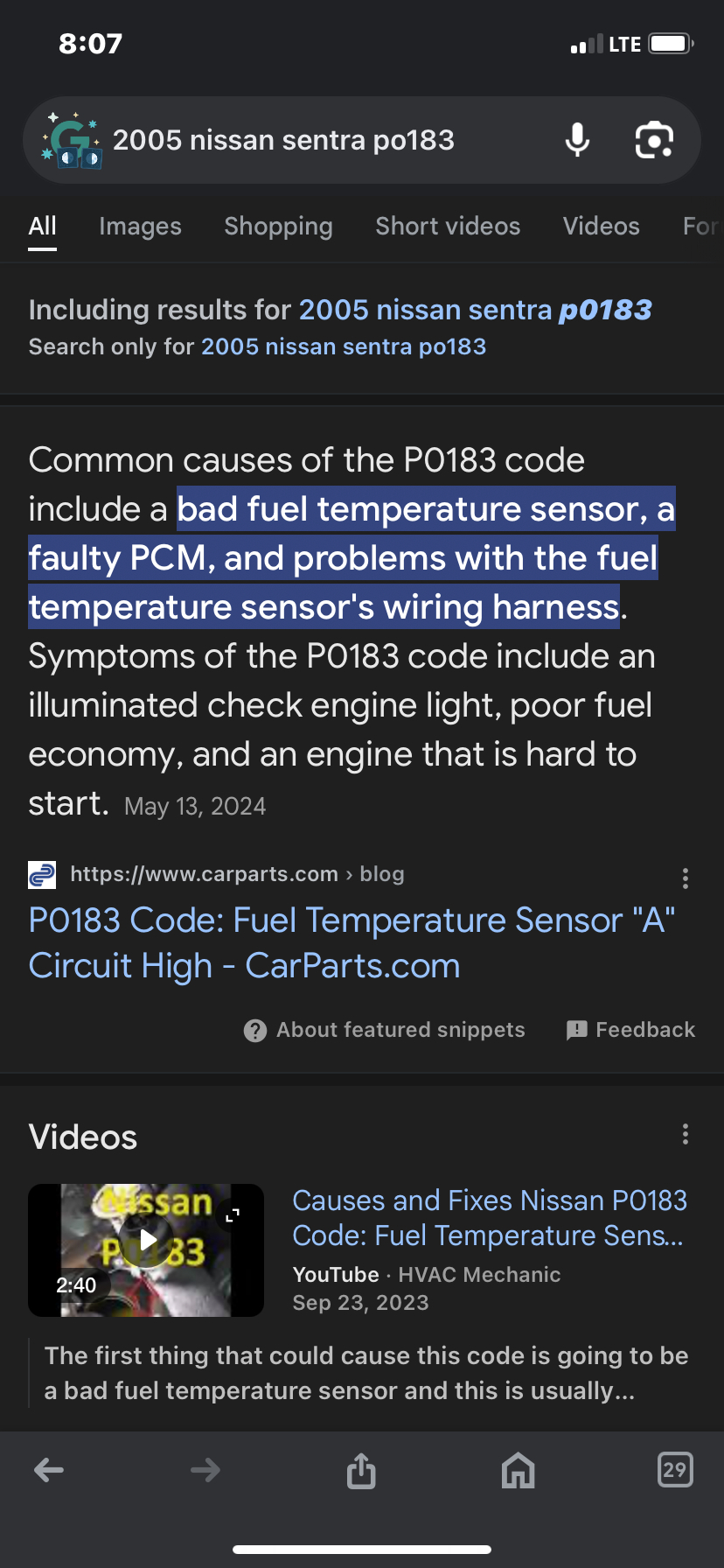Tap the voice search microphone icon
The height and width of the screenshot is (1568, 724).
tap(577, 140)
